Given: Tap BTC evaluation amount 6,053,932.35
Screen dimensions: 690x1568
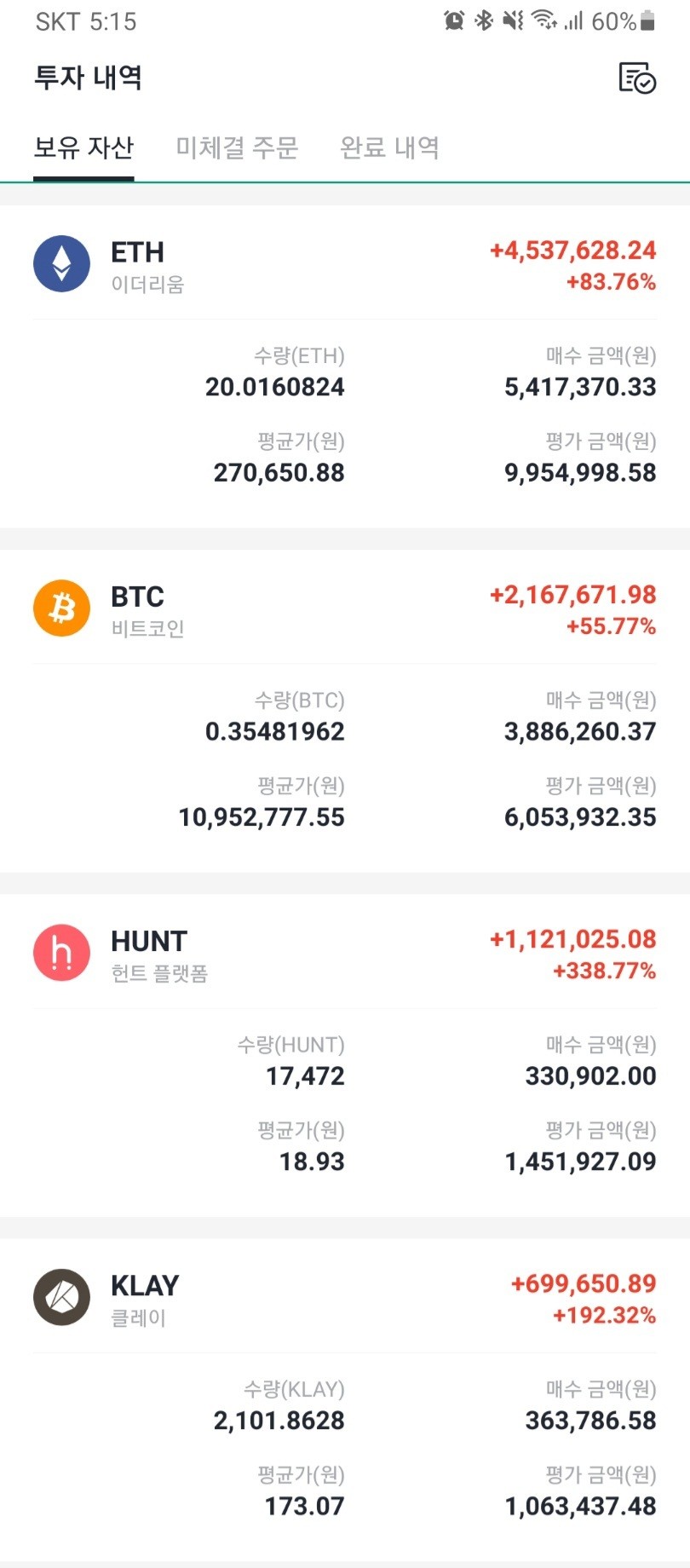Looking at the screenshot, I should coord(580,817).
